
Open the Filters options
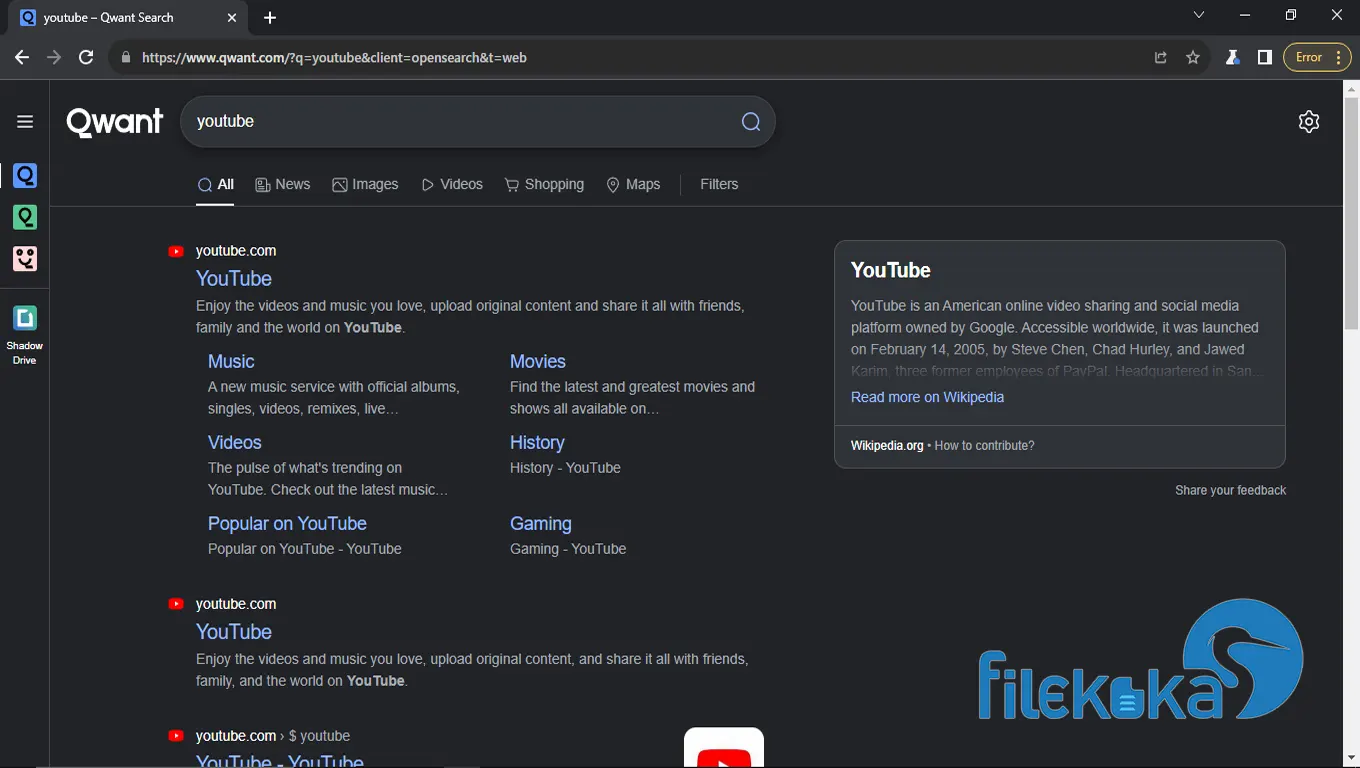pyautogui.click(x=719, y=185)
